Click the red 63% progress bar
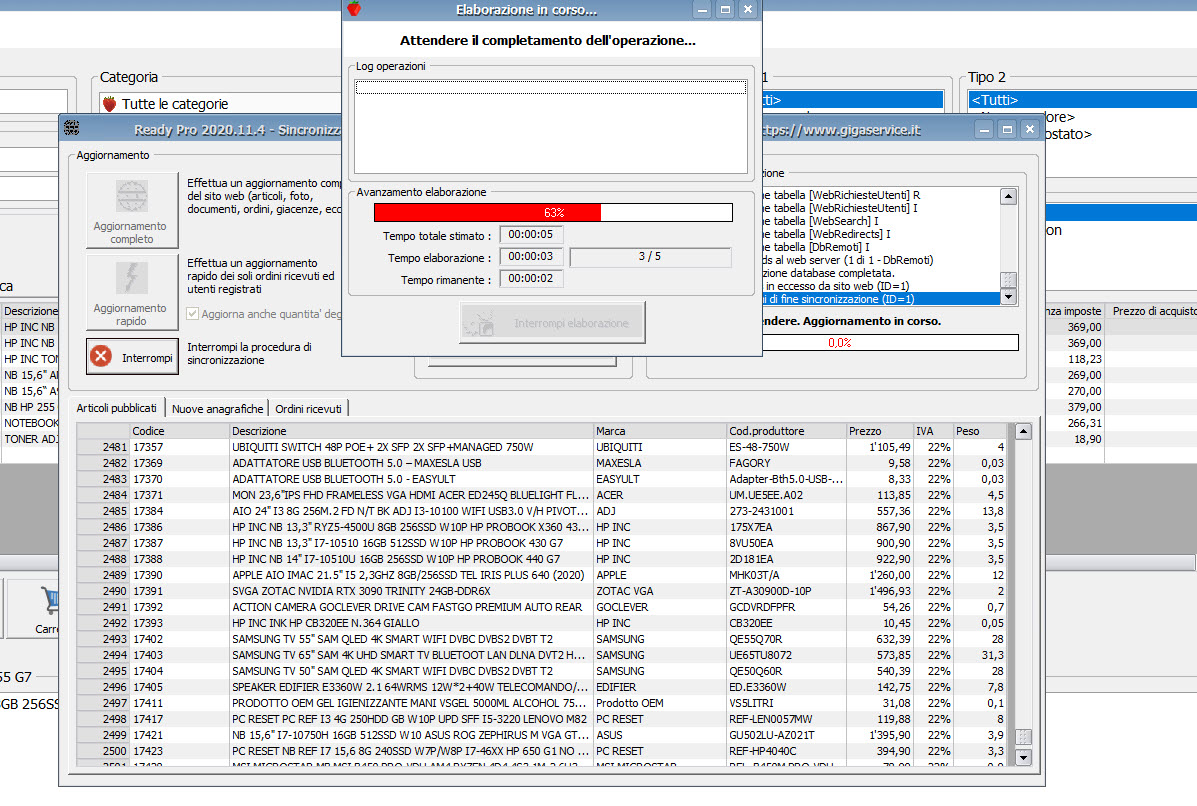Screen dimensions: 1197x806 tap(553, 212)
